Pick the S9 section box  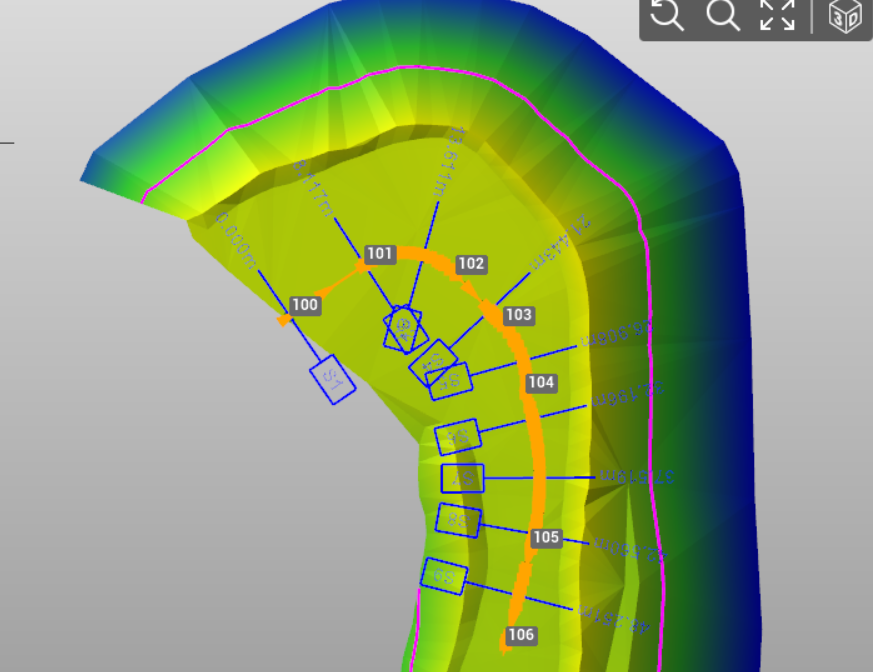(x=444, y=576)
